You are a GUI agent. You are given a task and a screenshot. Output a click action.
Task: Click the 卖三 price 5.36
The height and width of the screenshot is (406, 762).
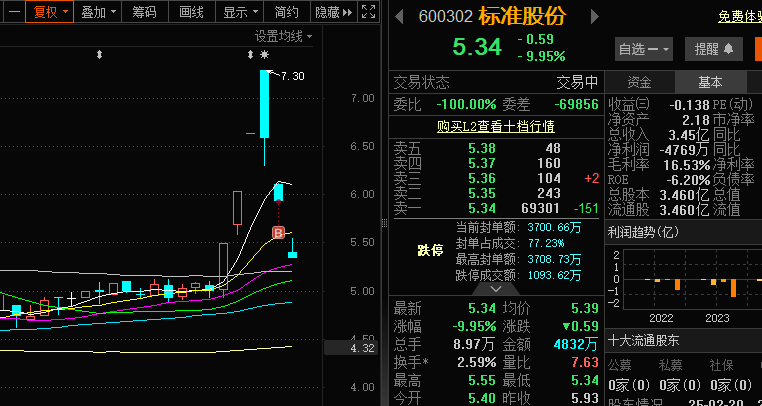[482, 178]
